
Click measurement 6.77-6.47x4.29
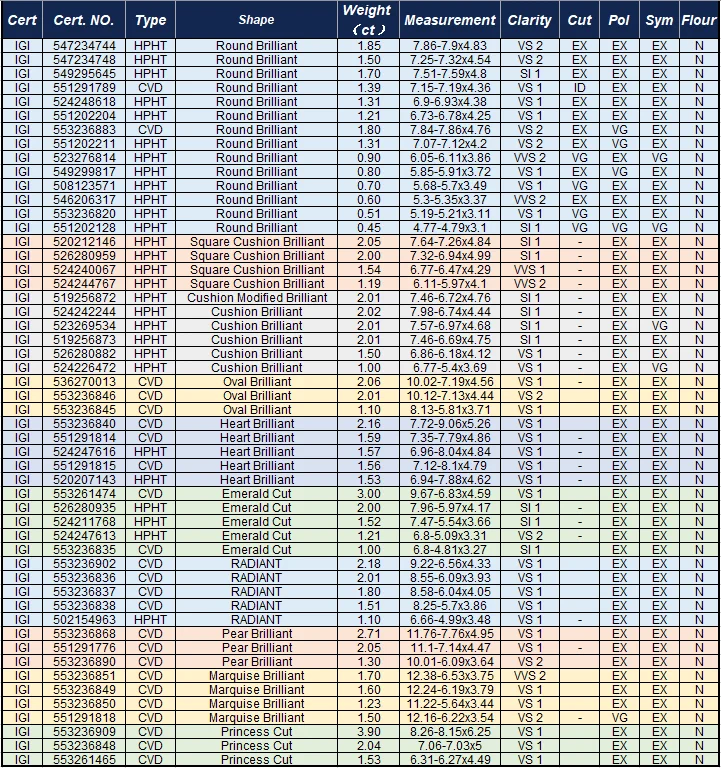pyautogui.click(x=450, y=270)
